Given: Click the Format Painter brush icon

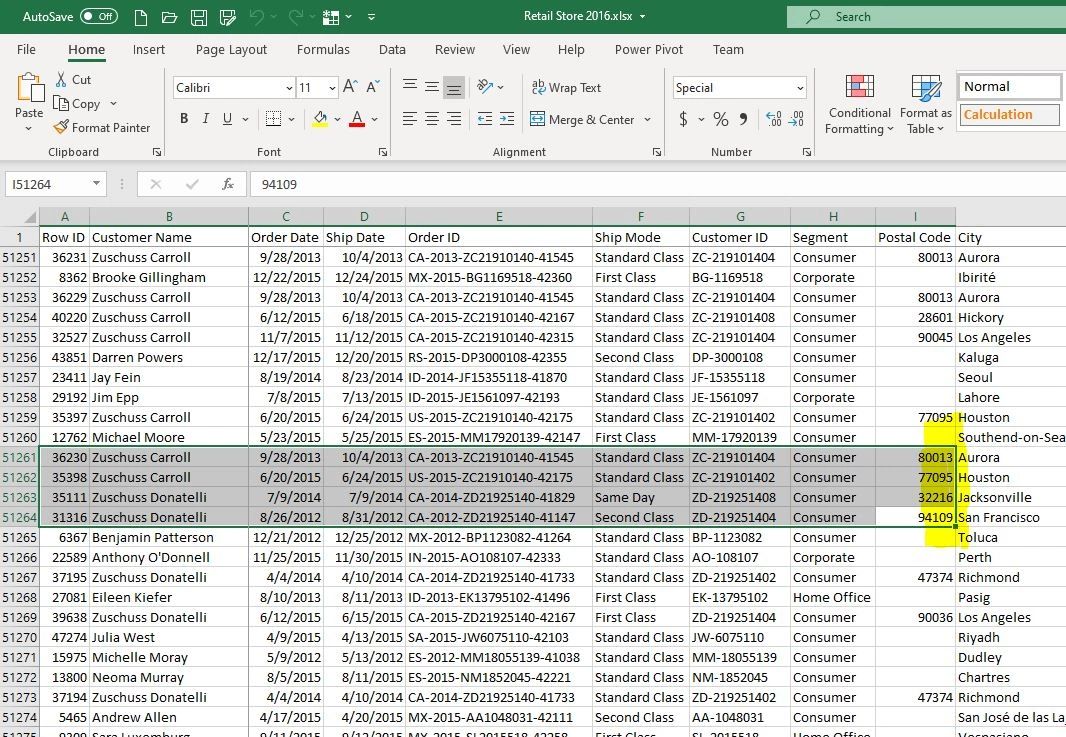Looking at the screenshot, I should pos(61,128).
